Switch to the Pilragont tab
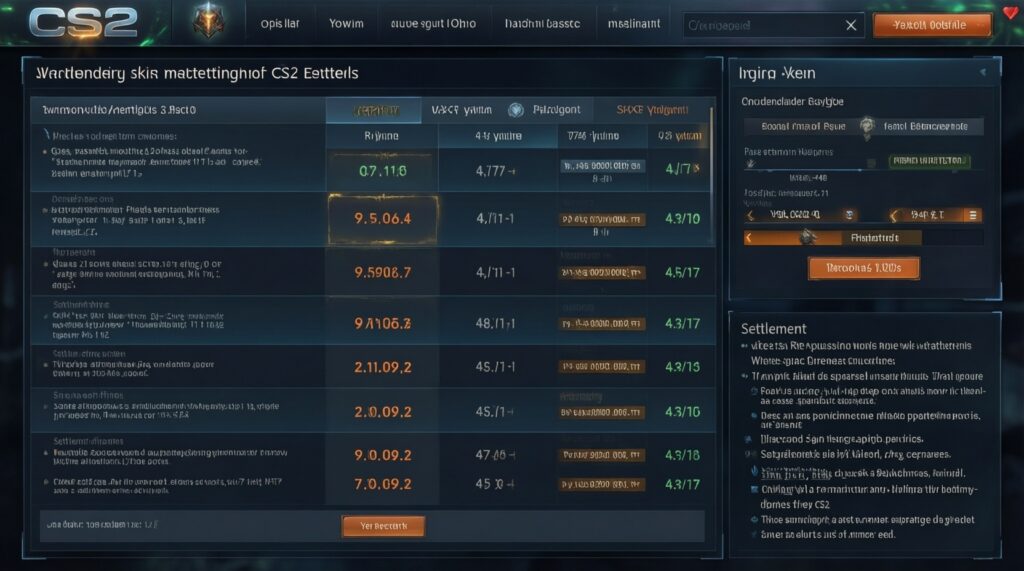Image resolution: width=1024 pixels, height=571 pixels. coord(556,110)
